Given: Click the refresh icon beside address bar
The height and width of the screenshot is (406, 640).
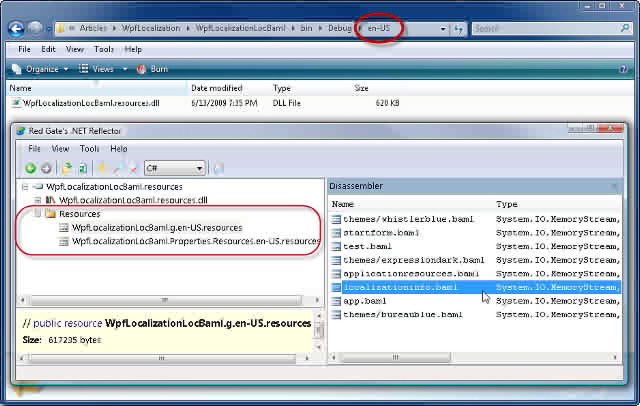Looking at the screenshot, I should (458, 29).
